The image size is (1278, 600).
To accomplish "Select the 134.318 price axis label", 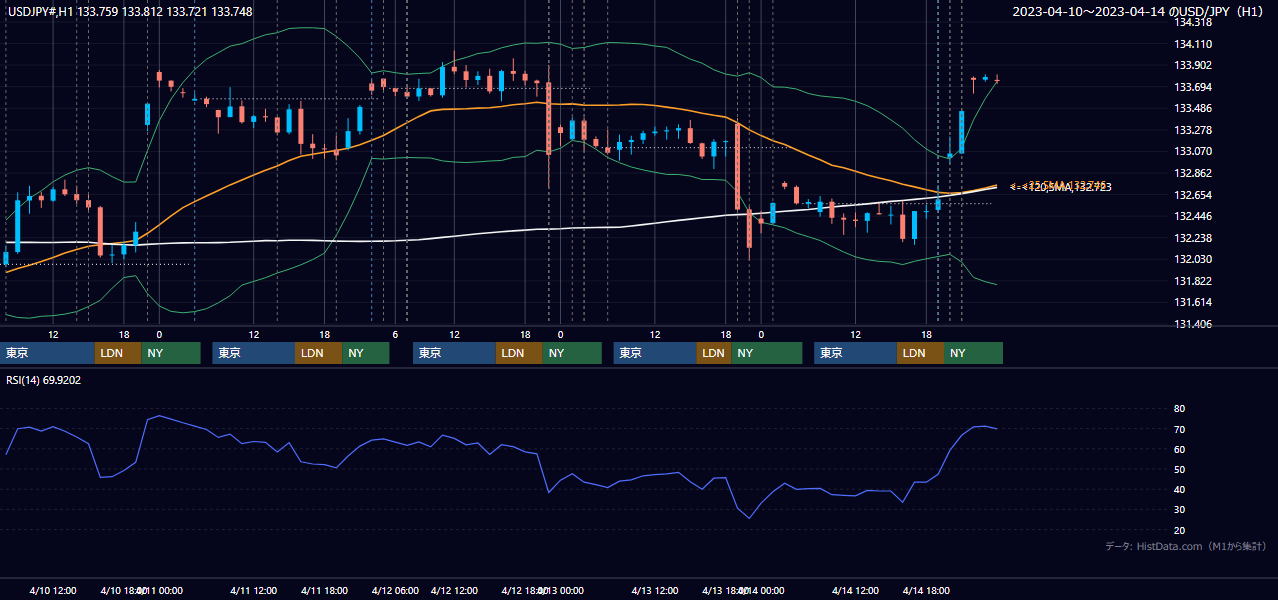I will pos(1194,23).
